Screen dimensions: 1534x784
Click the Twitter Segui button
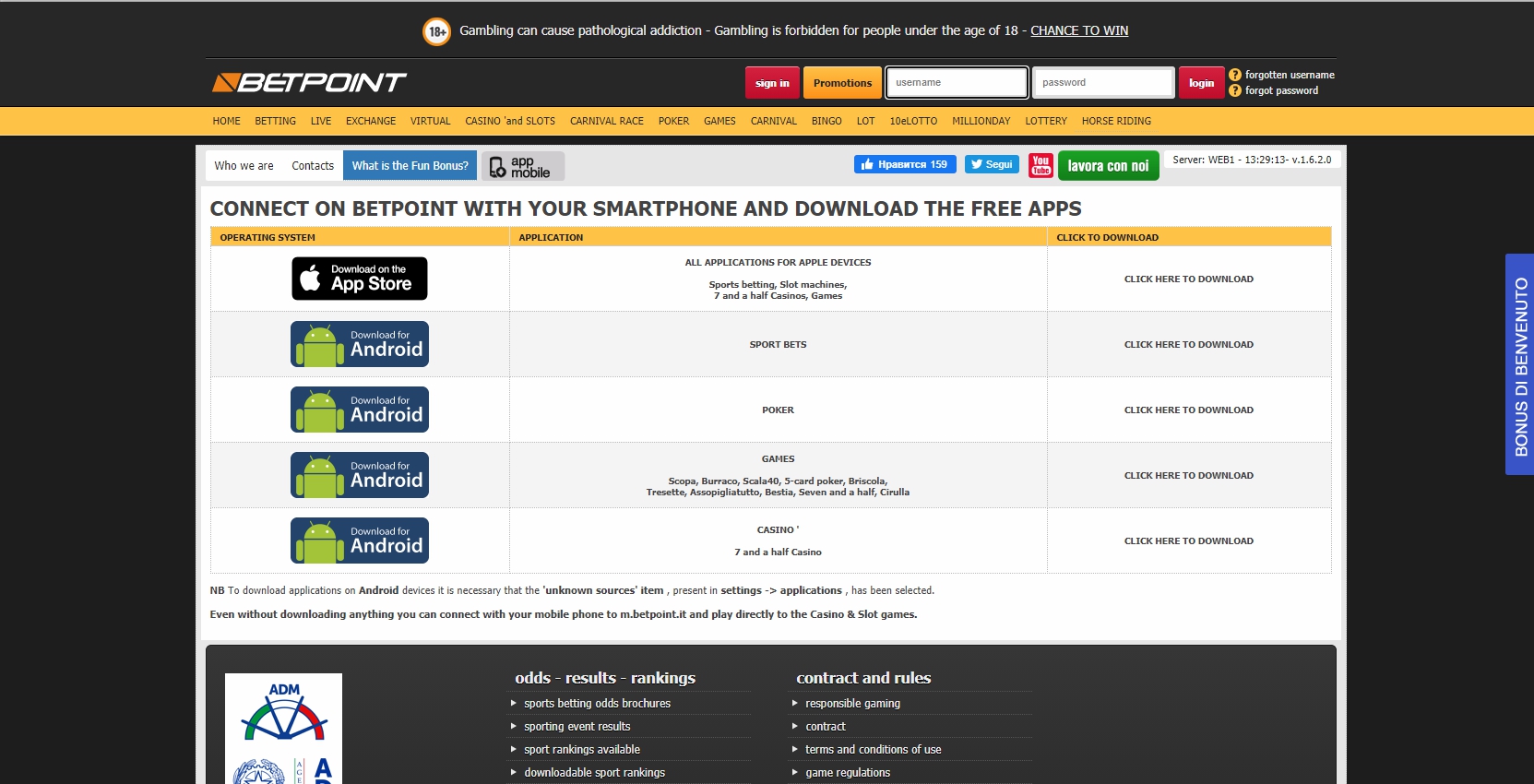click(x=992, y=164)
